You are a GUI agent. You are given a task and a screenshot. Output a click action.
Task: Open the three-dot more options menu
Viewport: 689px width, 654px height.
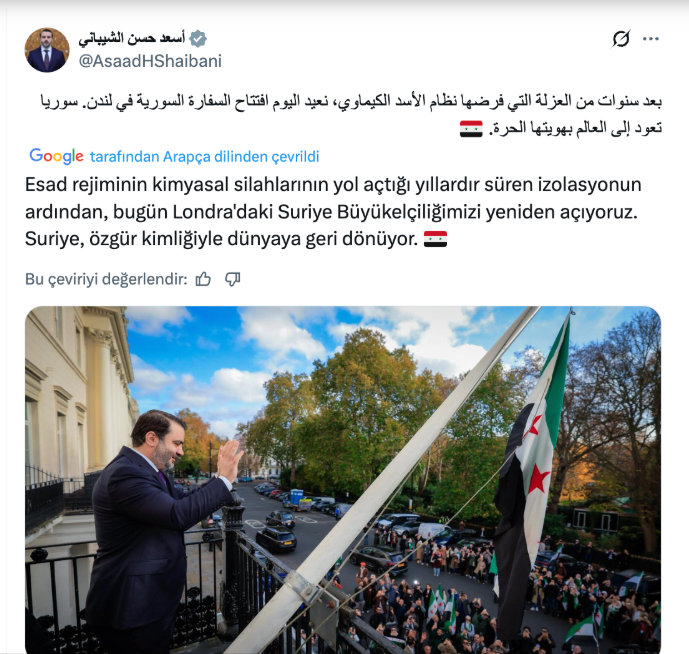point(650,39)
